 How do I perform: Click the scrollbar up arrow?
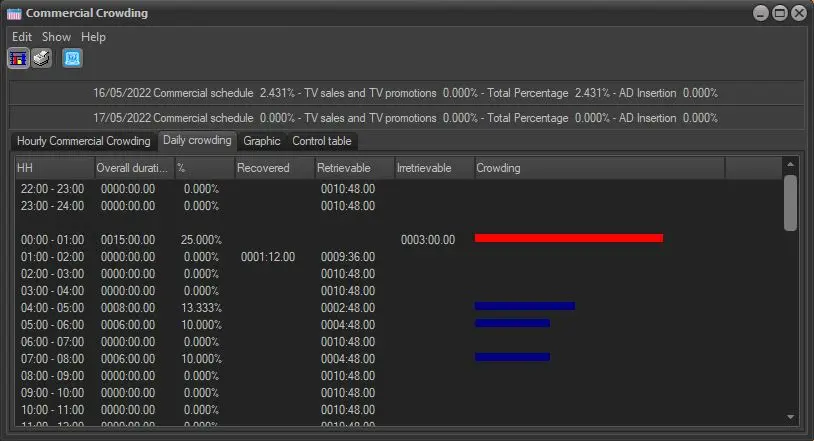790,164
